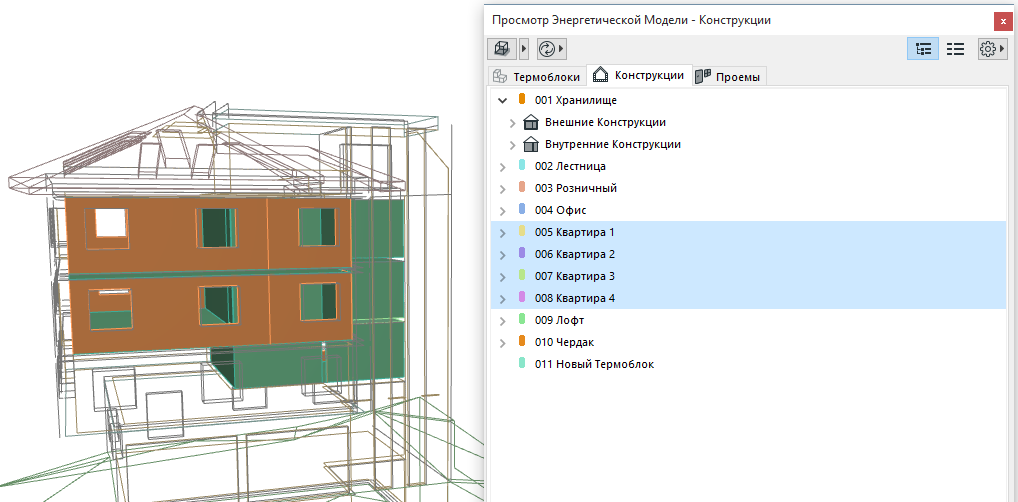Collapse the 001 Хранилище tree node
The image size is (1018, 502).
502,101
